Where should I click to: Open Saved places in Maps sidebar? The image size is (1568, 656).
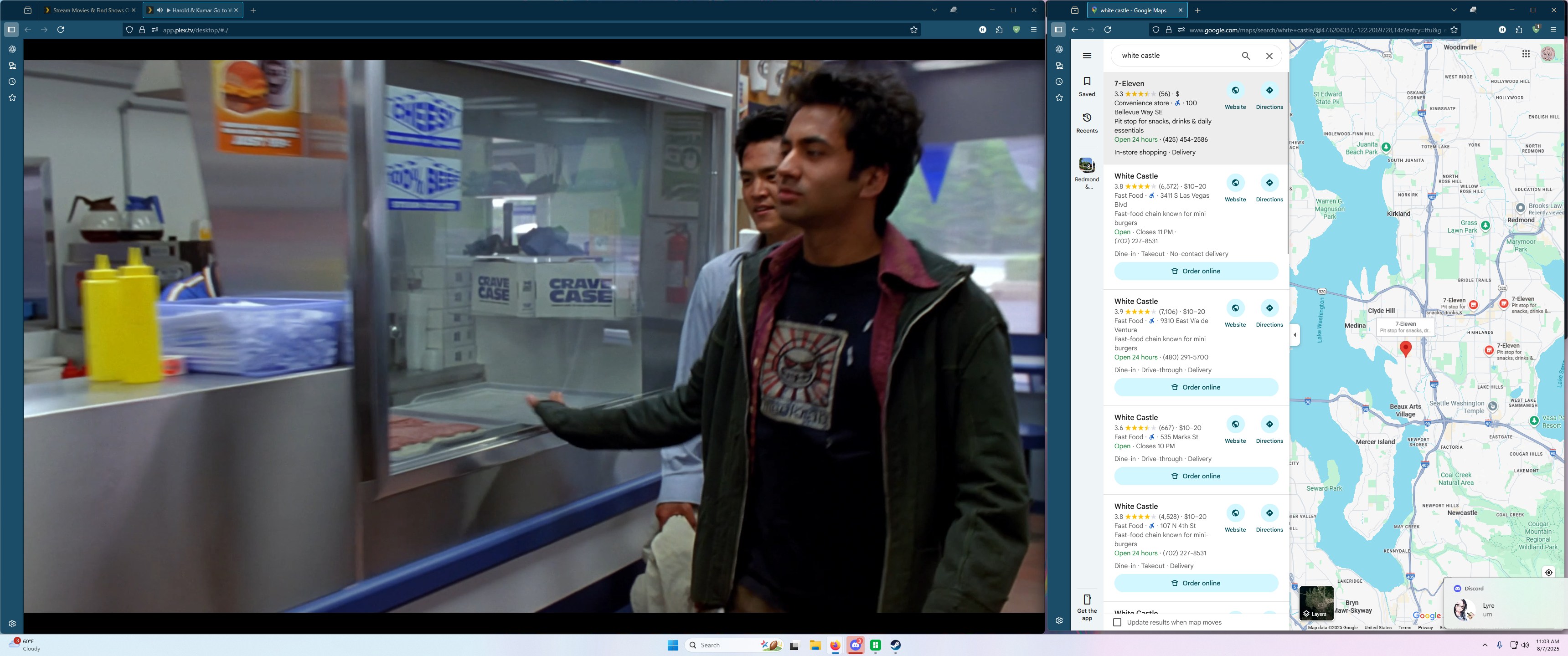1087,86
